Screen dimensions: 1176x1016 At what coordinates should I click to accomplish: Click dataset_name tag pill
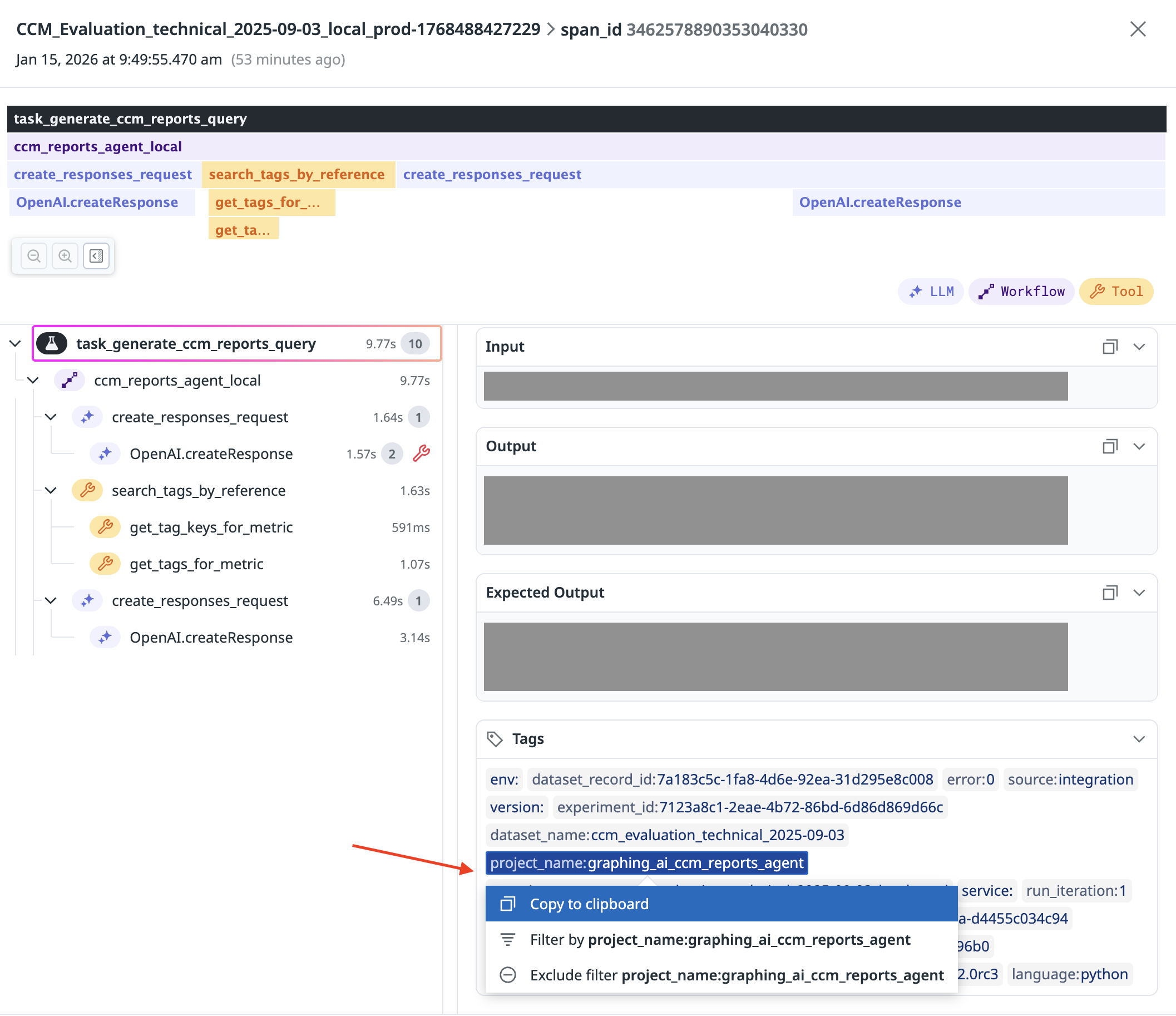pyautogui.click(x=667, y=836)
